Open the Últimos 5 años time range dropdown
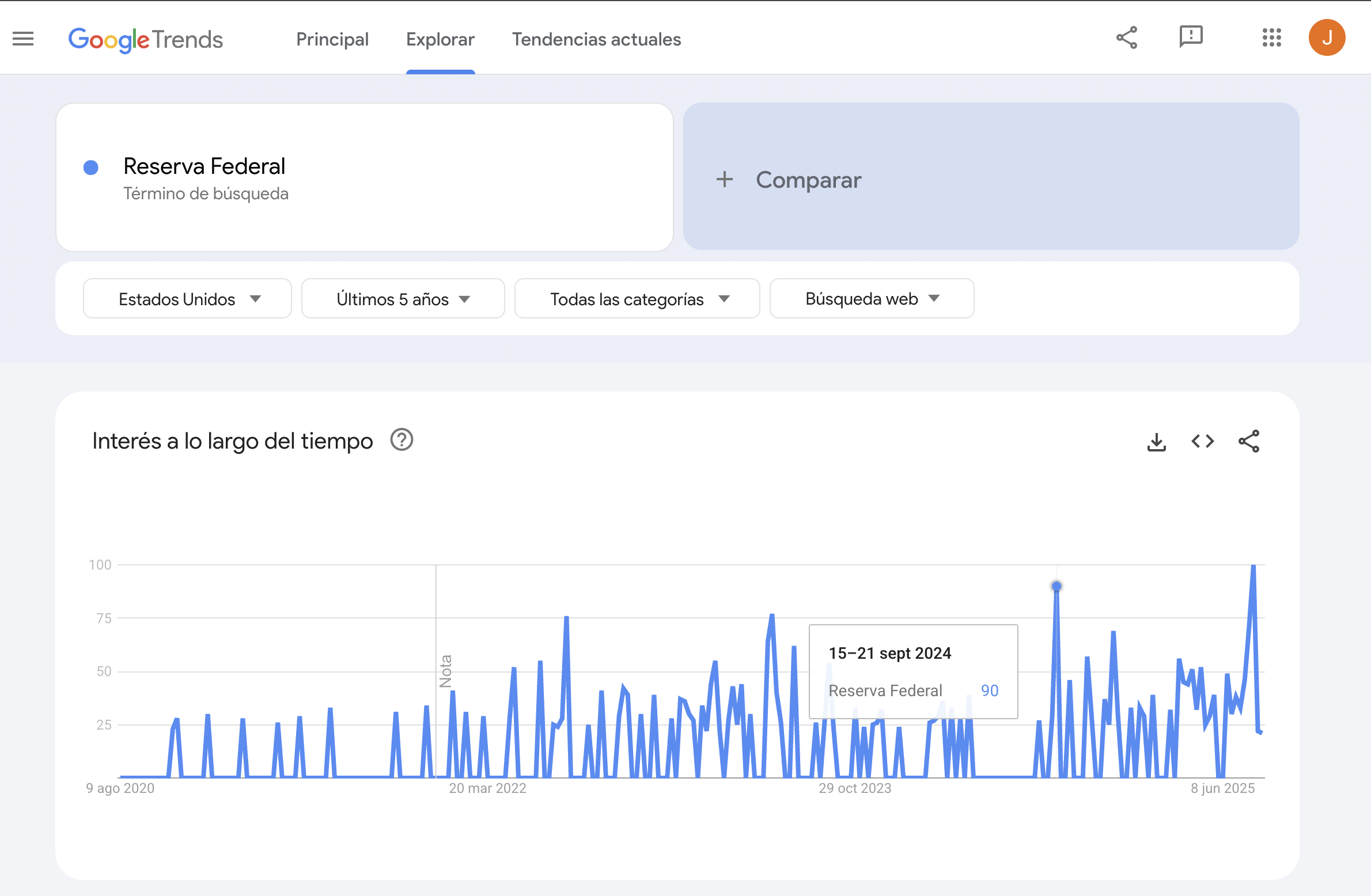The height and width of the screenshot is (896, 1371). click(x=403, y=299)
